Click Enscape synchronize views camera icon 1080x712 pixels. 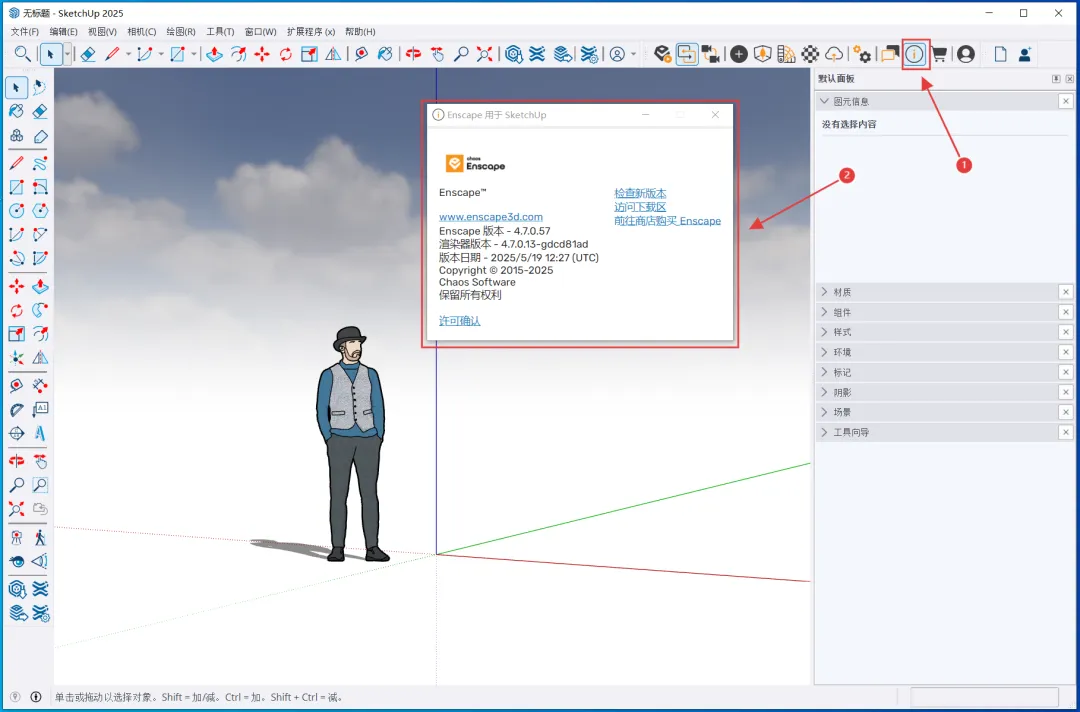[x=711, y=54]
